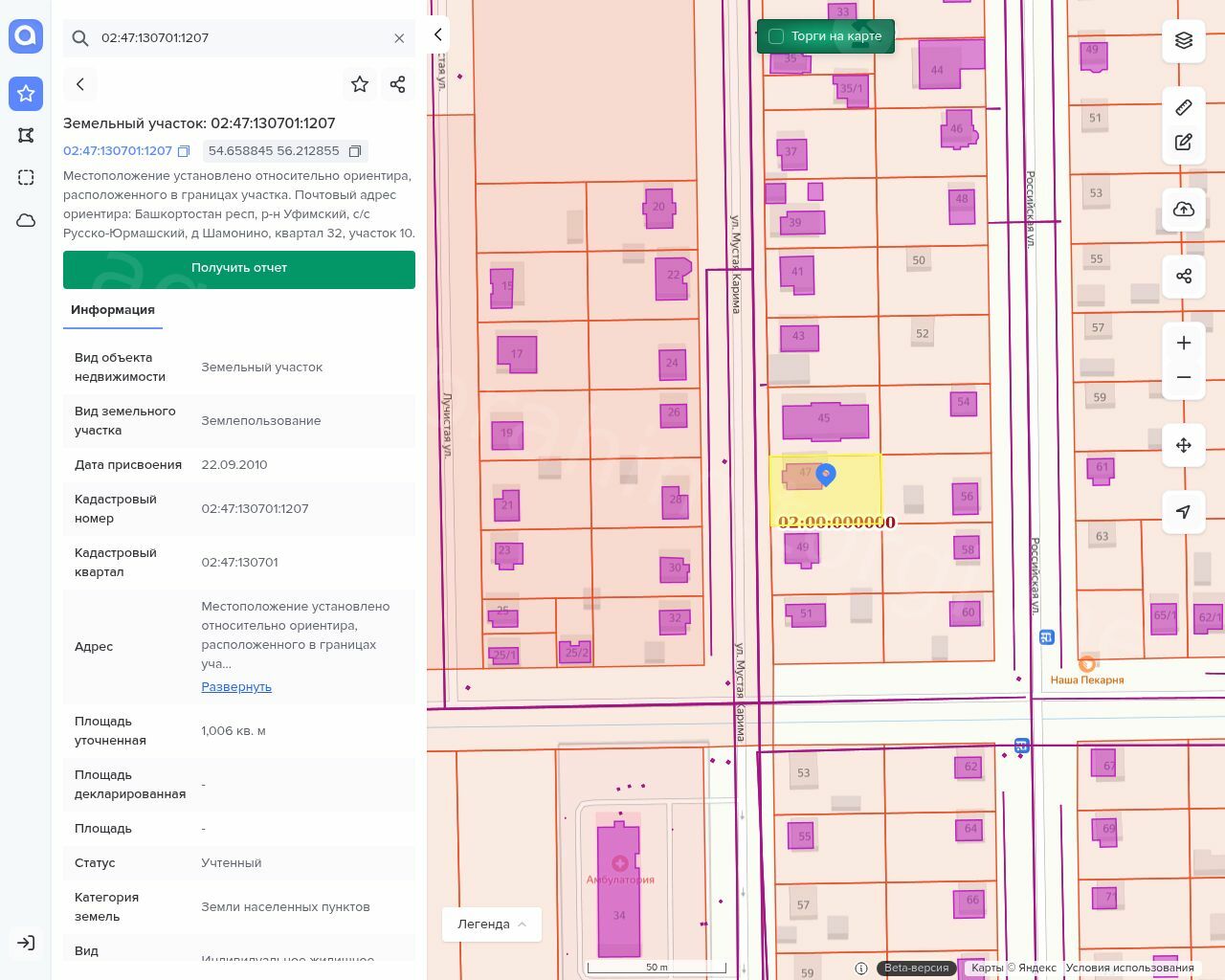Copy the coordinates 54.658845 56.212855
The height and width of the screenshot is (980, 1225).
pos(355,151)
